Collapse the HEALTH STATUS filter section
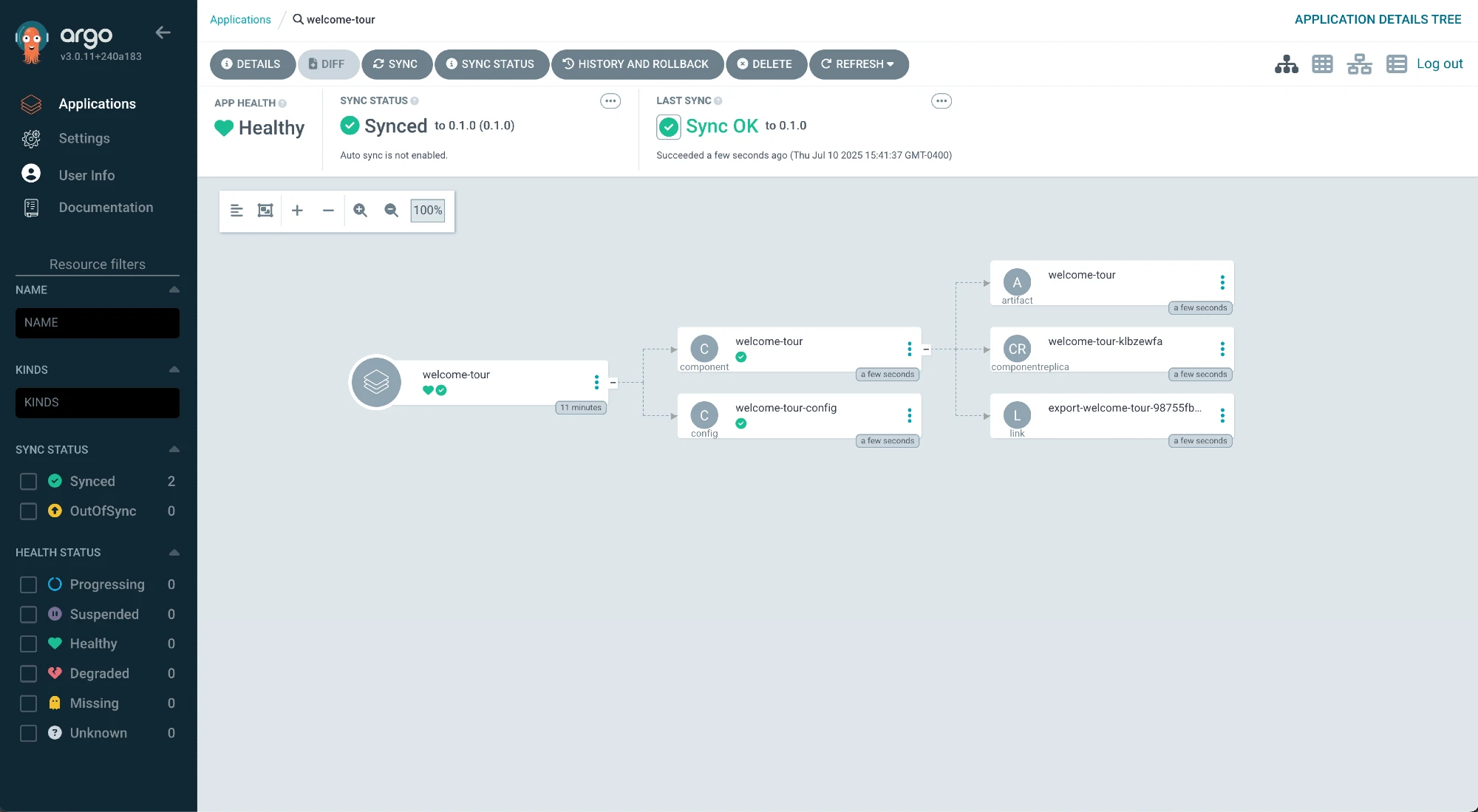This screenshot has width=1478, height=812. click(x=174, y=553)
